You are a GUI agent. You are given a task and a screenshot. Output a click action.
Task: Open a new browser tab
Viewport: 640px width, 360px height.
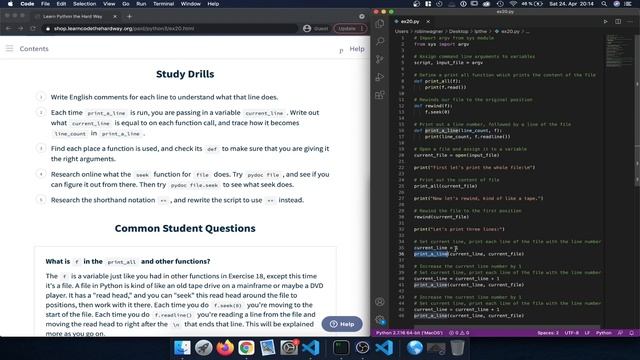(129, 16)
